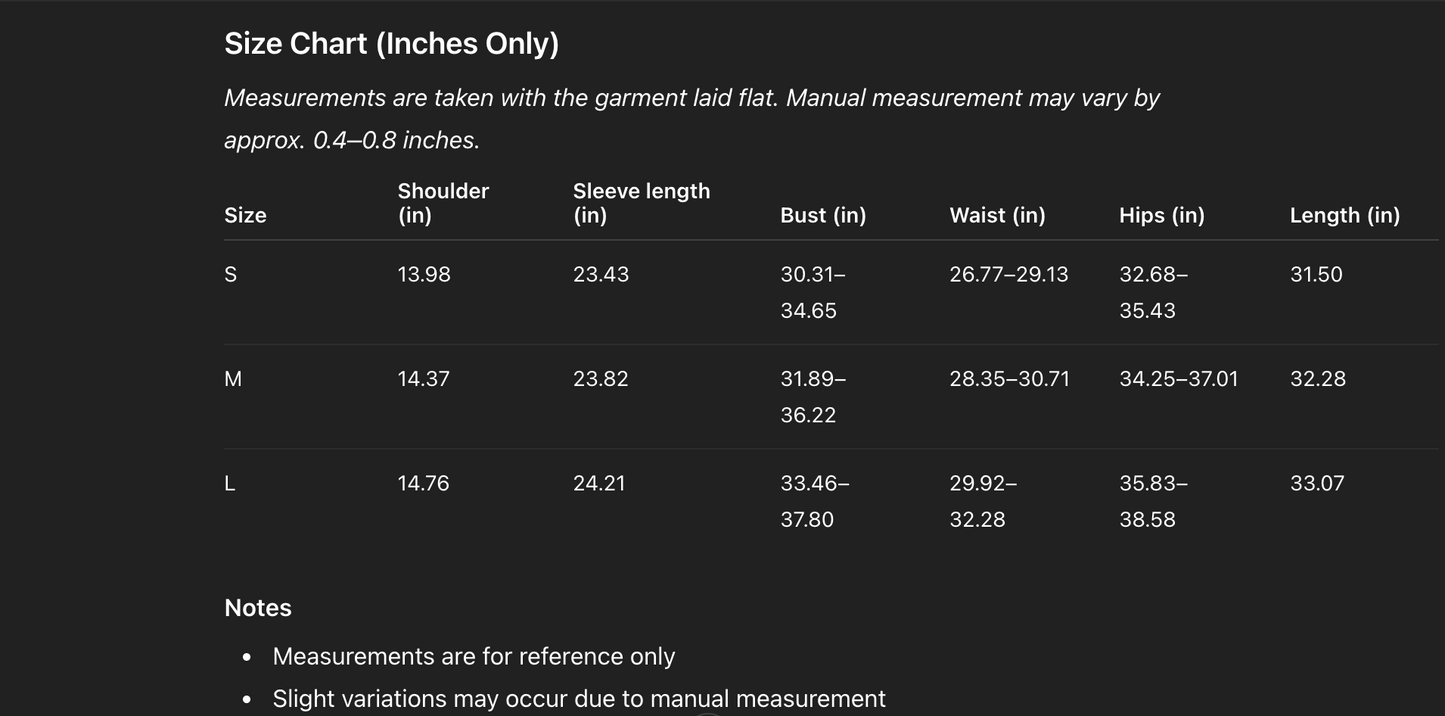This screenshot has width=1445, height=716.
Task: Select the Sleeve length (in) column header
Action: [x=641, y=203]
